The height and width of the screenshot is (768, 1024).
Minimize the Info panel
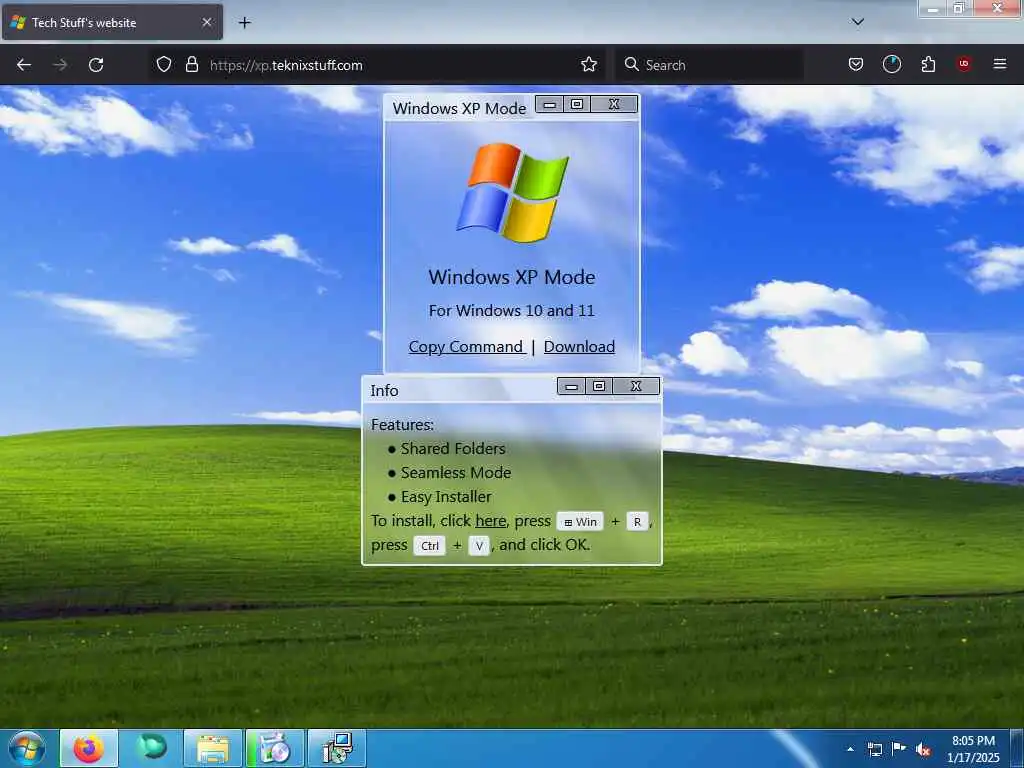click(x=571, y=387)
